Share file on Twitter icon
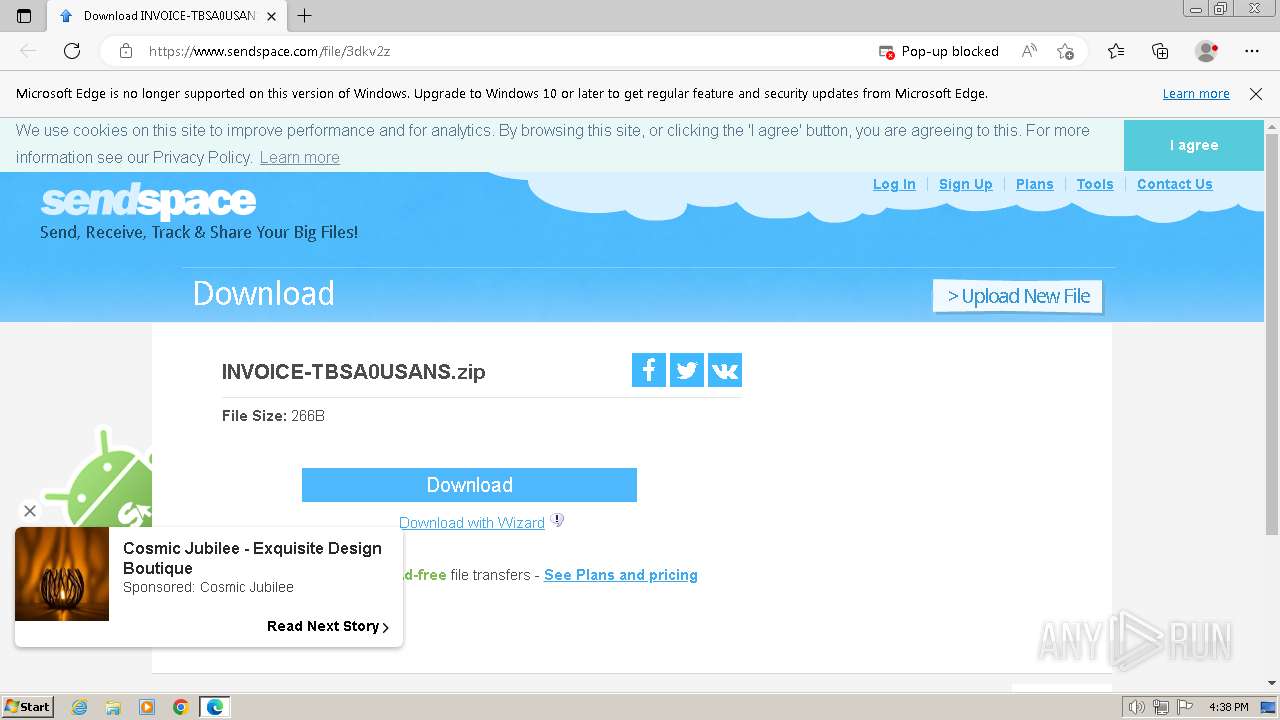The image size is (1280, 720). point(687,370)
